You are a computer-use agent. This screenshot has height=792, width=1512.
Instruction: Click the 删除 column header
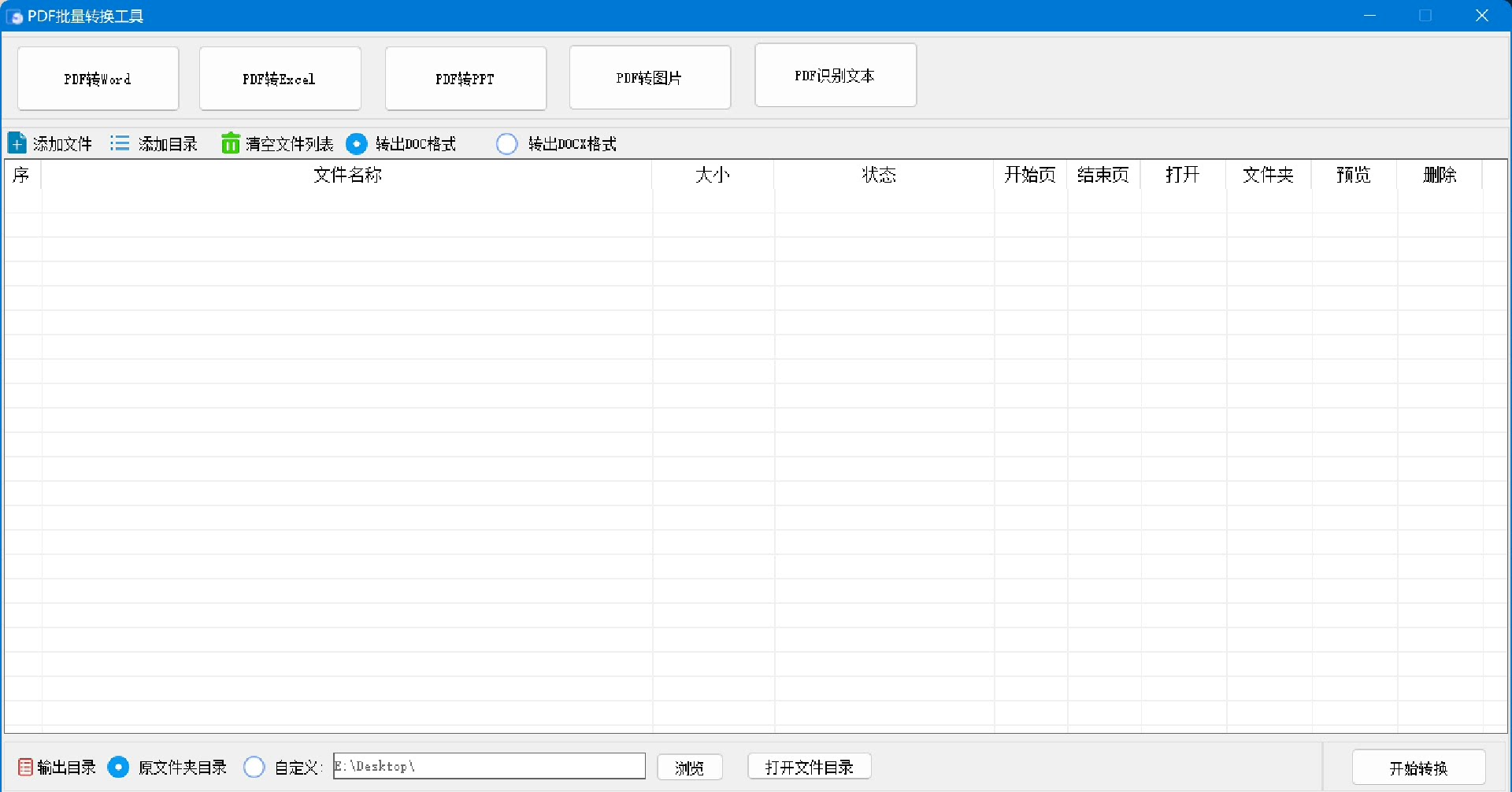click(1440, 175)
